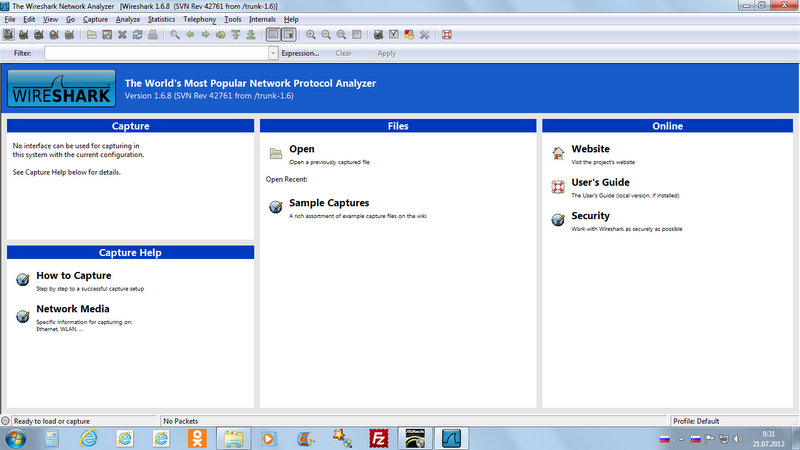800x450 pixels.
Task: Jump to the last packet icon
Action: coord(251,35)
